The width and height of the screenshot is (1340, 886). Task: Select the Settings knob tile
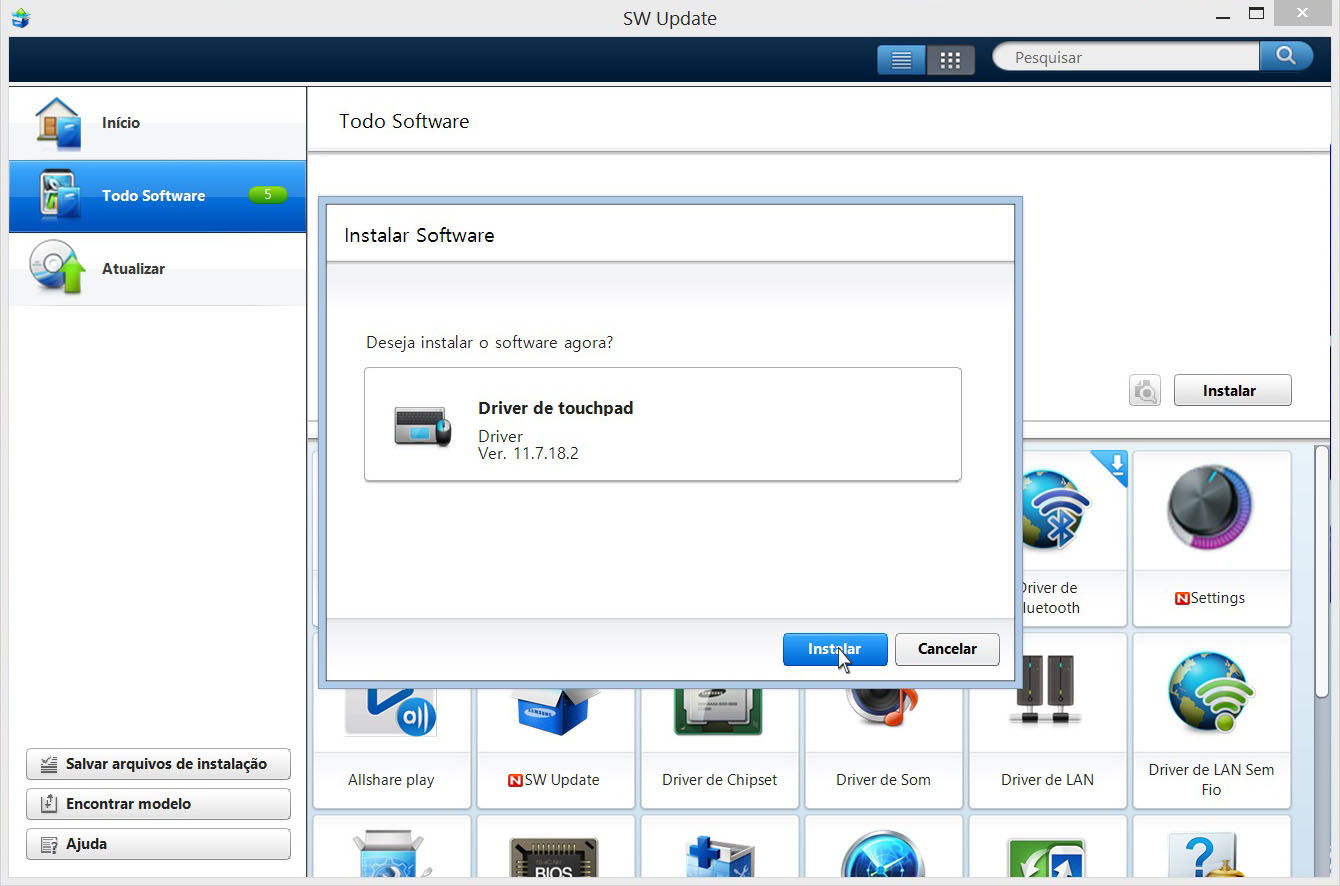tap(1212, 538)
